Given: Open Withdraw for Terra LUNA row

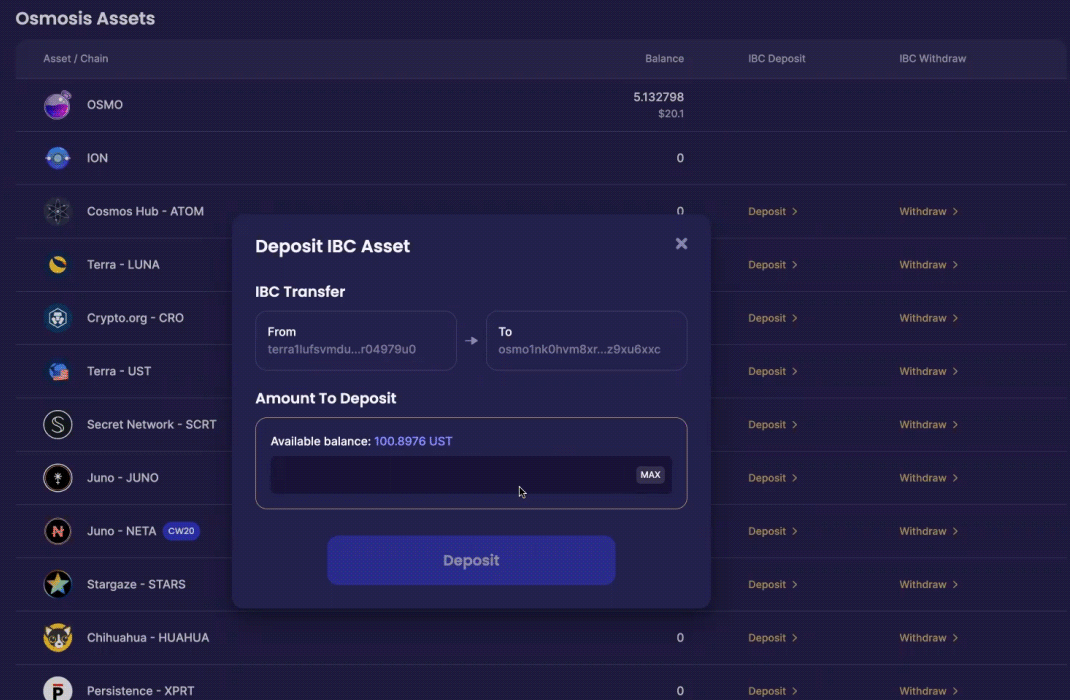Looking at the screenshot, I should pyautogui.click(x=929, y=265).
